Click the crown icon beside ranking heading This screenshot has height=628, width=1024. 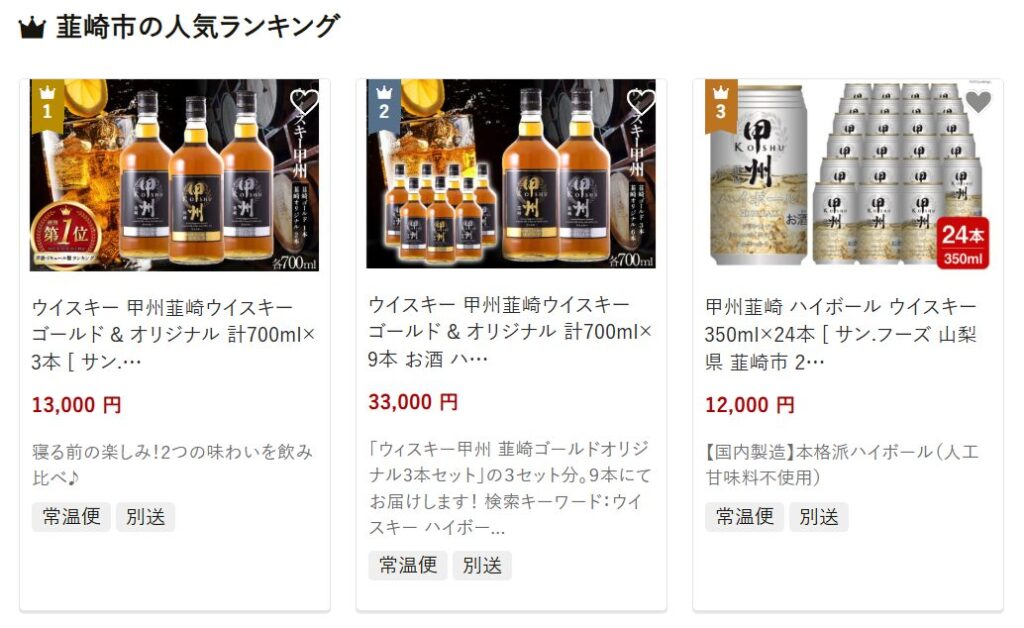pyautogui.click(x=32, y=28)
